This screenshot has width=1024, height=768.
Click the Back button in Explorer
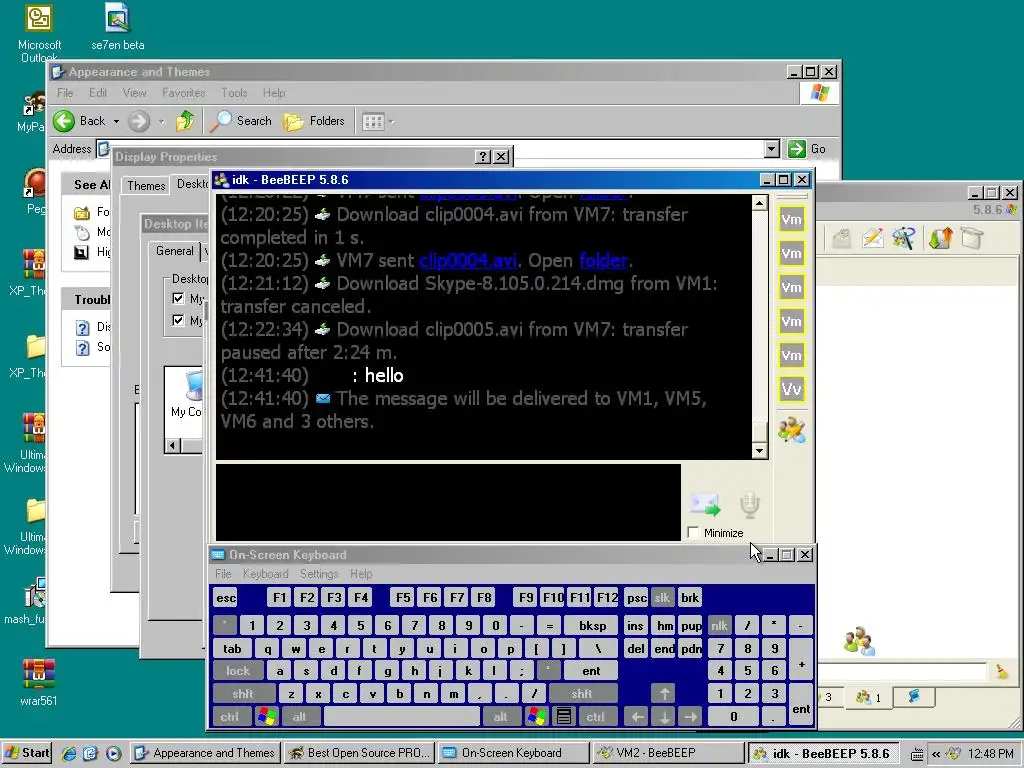point(80,121)
